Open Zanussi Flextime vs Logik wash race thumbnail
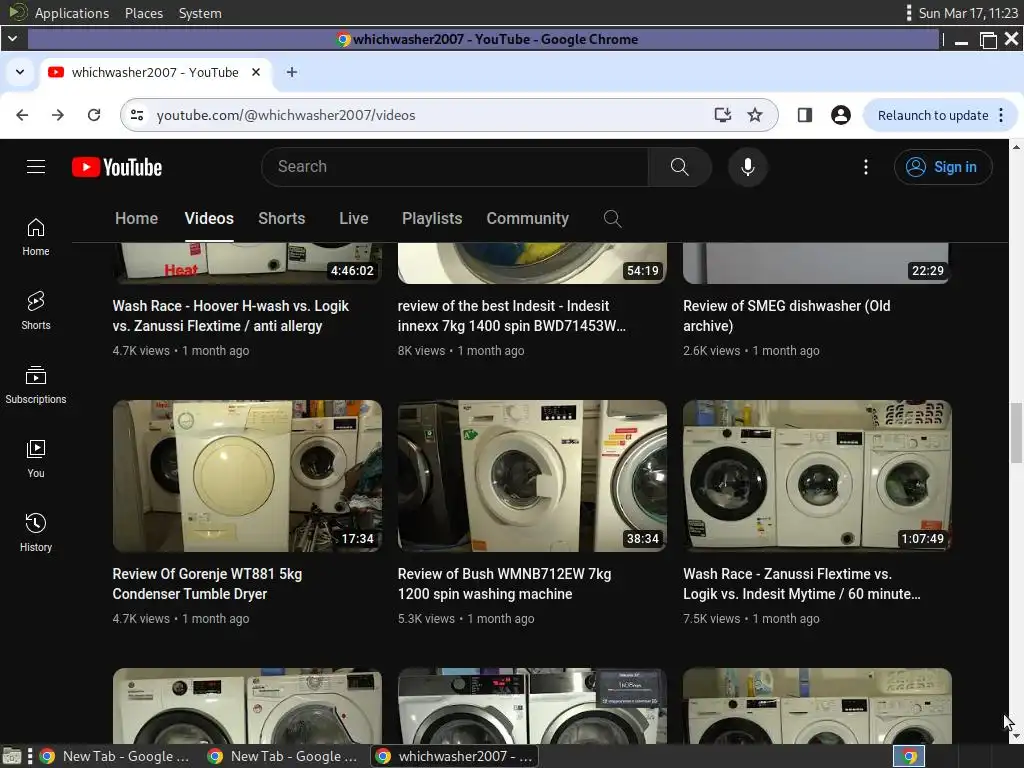This screenshot has height=768, width=1024. [x=817, y=476]
